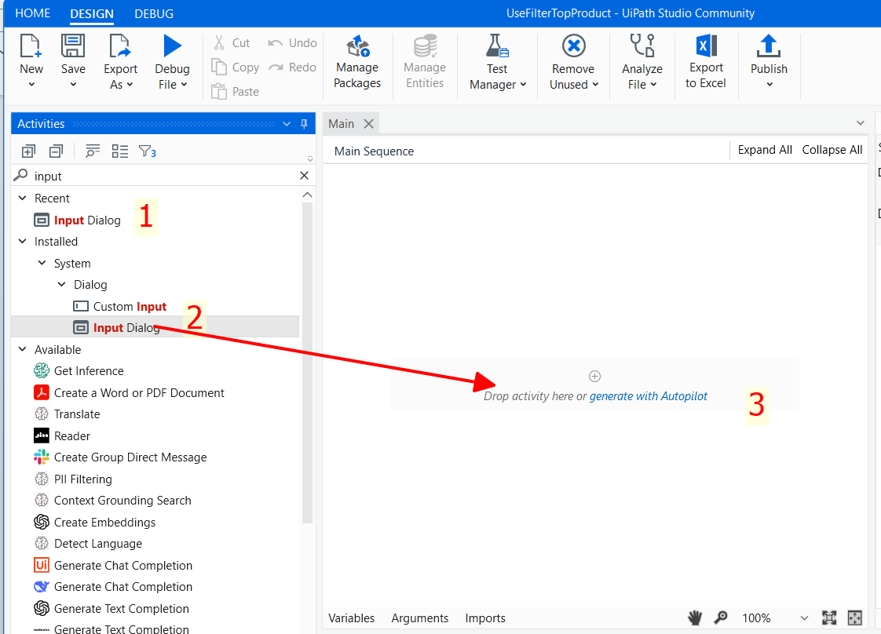This screenshot has height=634, width=881.
Task: Collapse the System node
Action: click(x=42, y=263)
